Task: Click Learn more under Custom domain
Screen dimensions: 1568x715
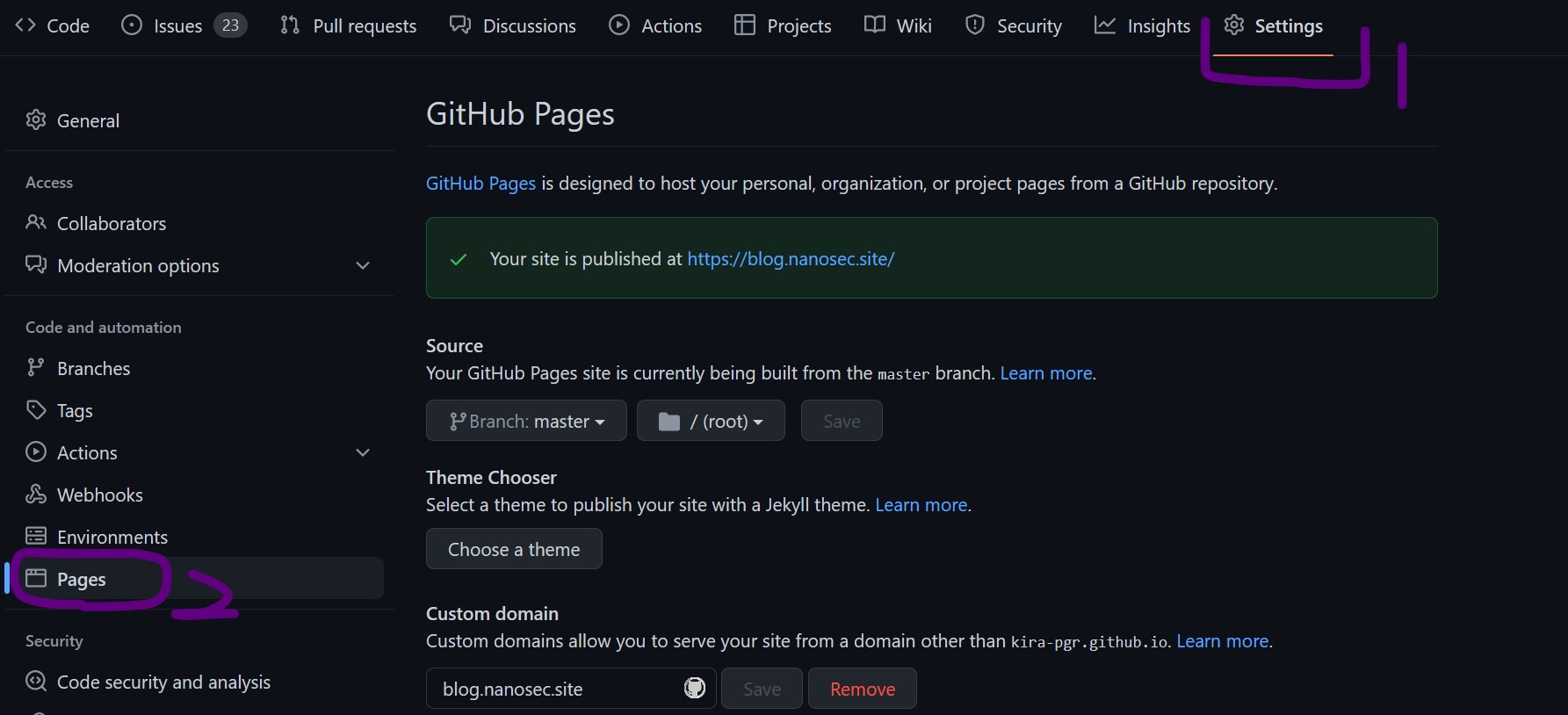Action: [x=1223, y=640]
